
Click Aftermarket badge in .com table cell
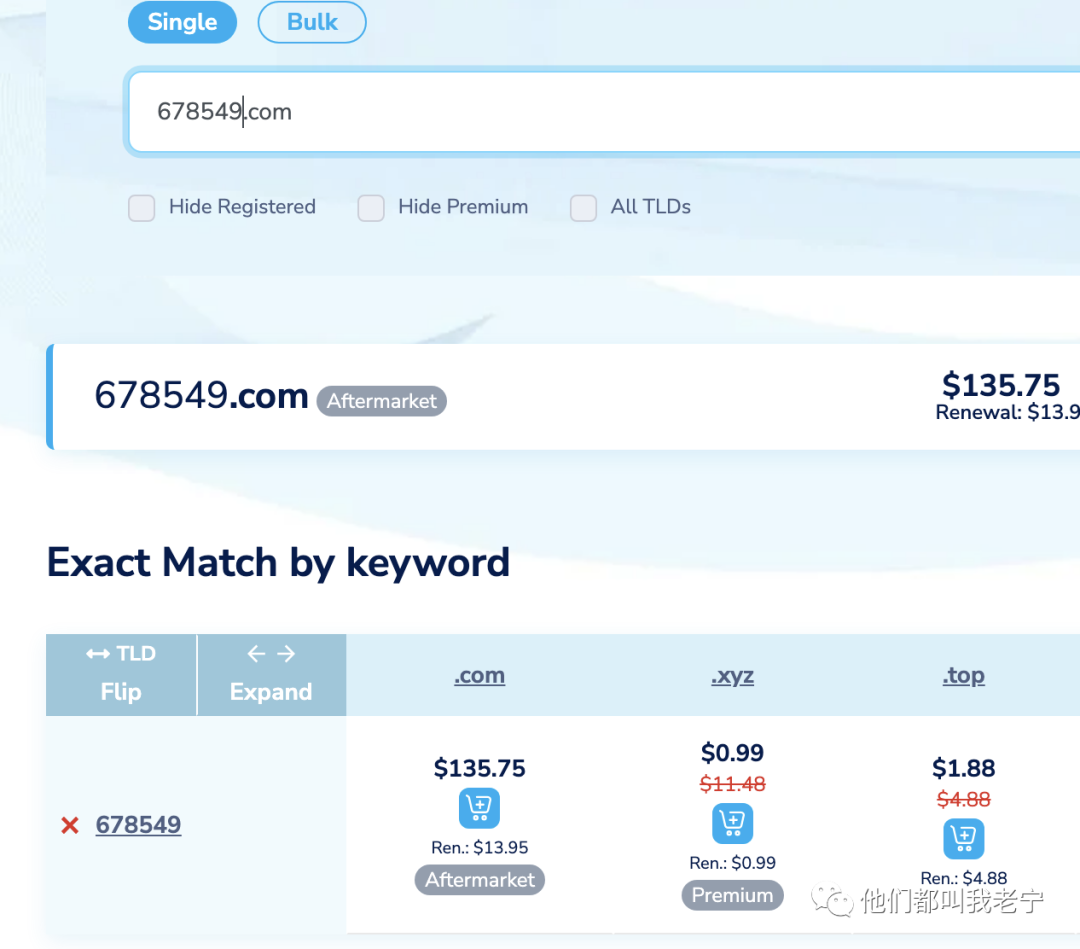(x=479, y=880)
